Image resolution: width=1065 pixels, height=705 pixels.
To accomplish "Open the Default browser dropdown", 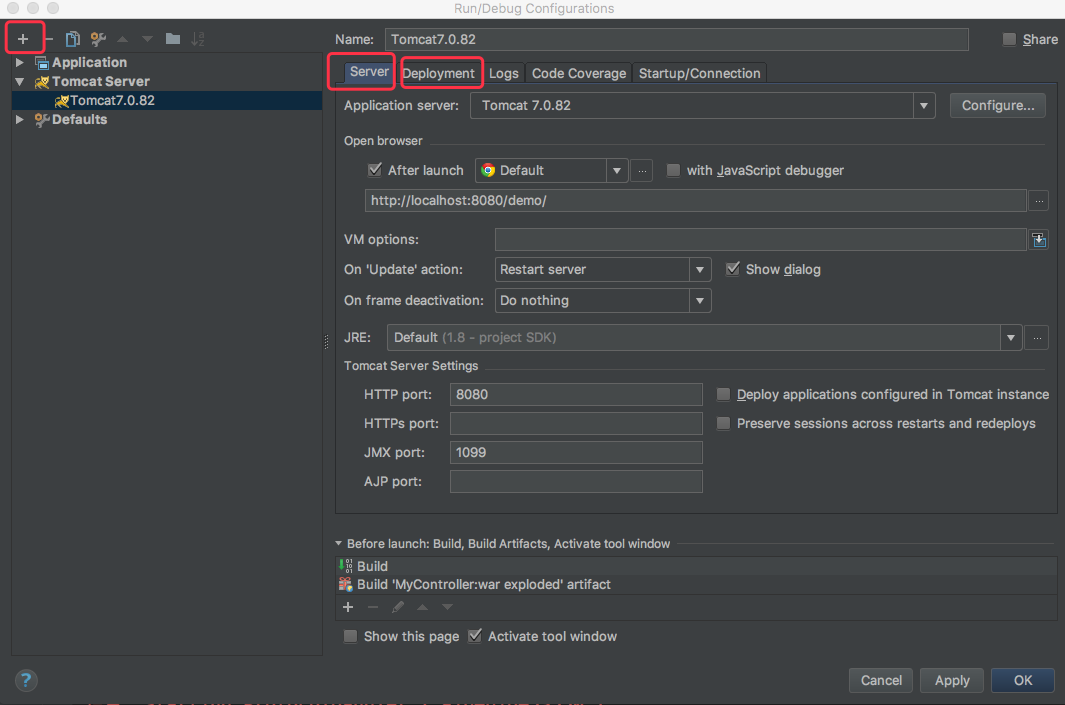I will coord(616,170).
